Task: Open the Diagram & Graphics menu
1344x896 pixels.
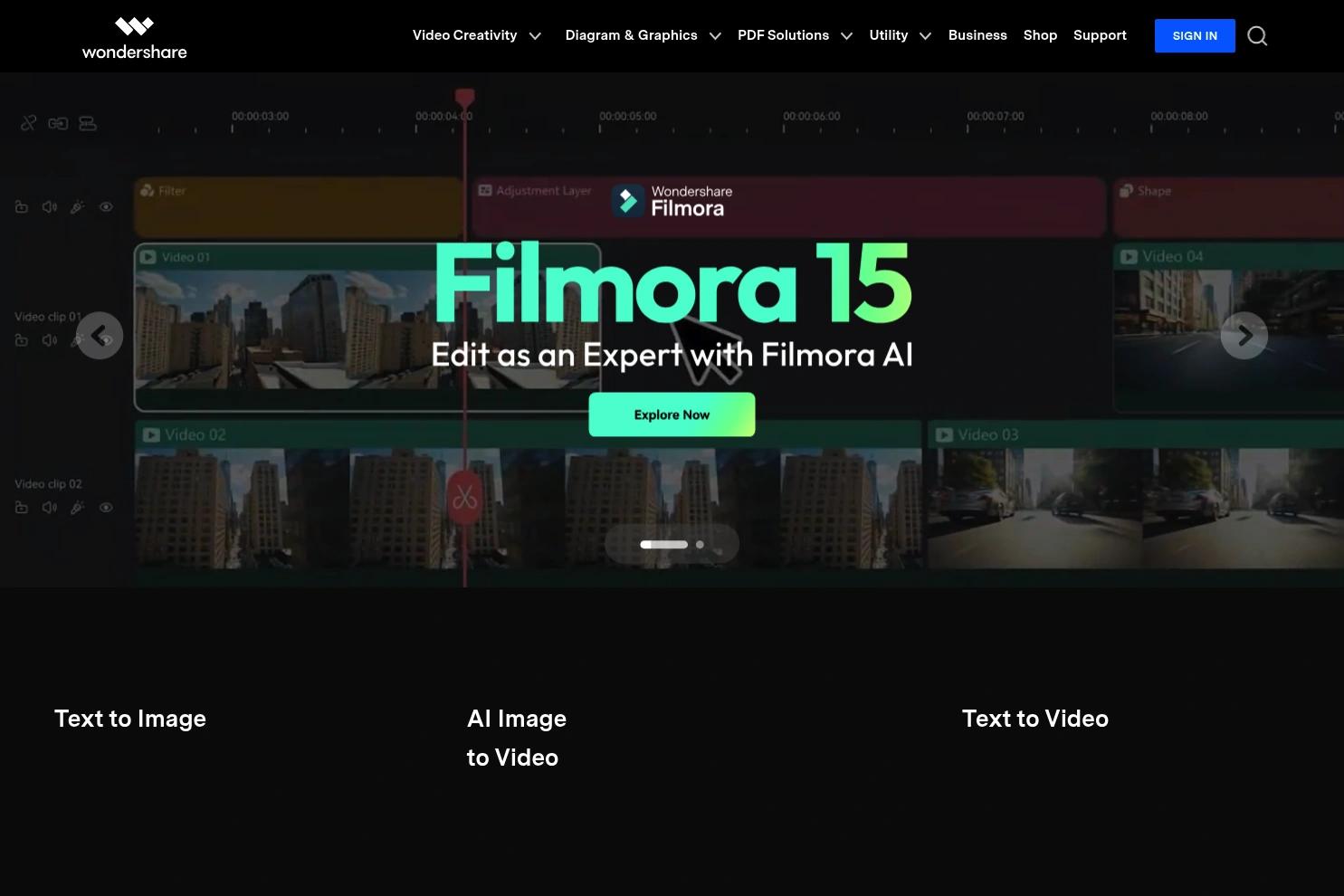Action: point(631,35)
